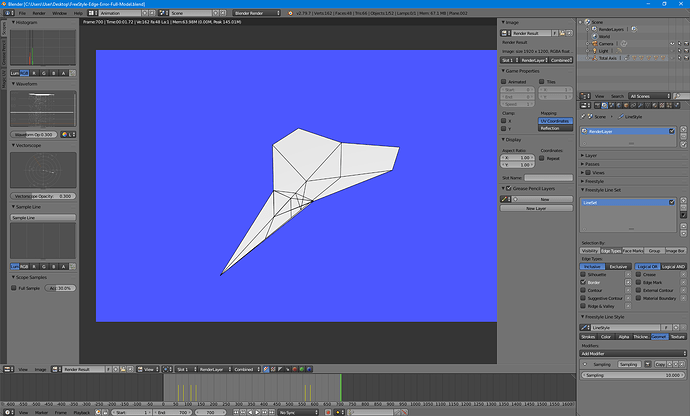This screenshot has height=416, width=690.
Task: Adjust the Waveform Opacity slider
Action: (x=34, y=135)
